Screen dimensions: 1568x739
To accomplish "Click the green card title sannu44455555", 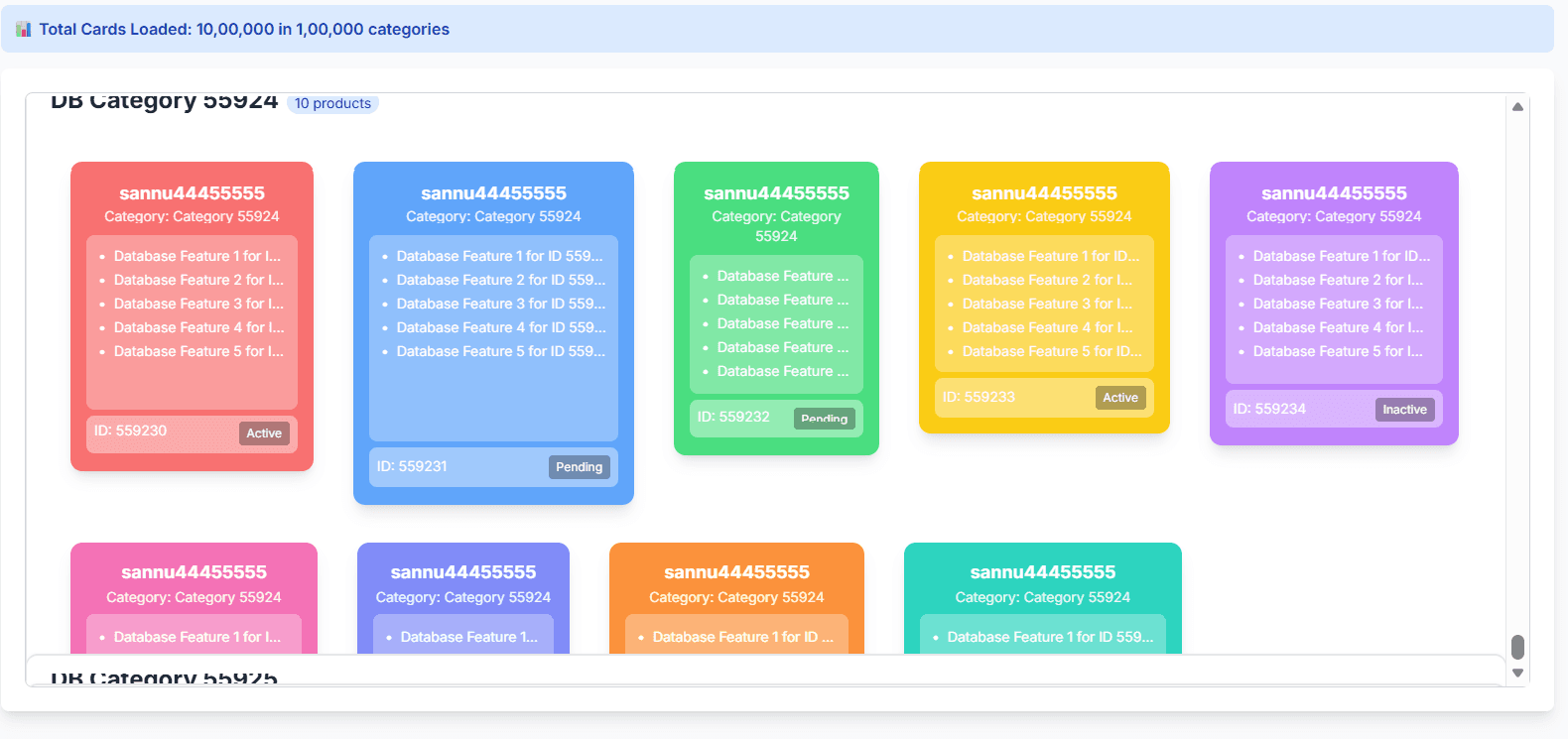I will pyautogui.click(x=776, y=193).
